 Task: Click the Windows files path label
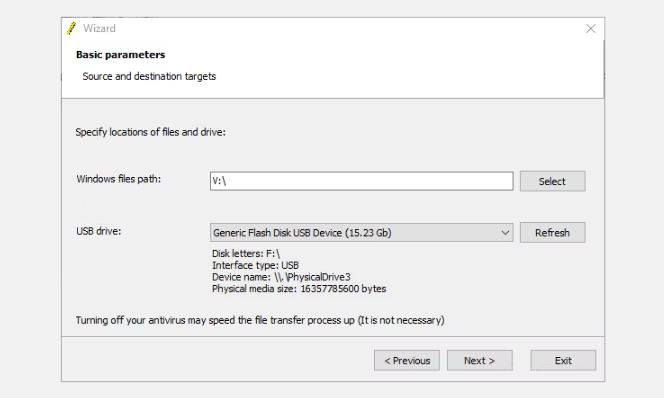(x=119, y=179)
